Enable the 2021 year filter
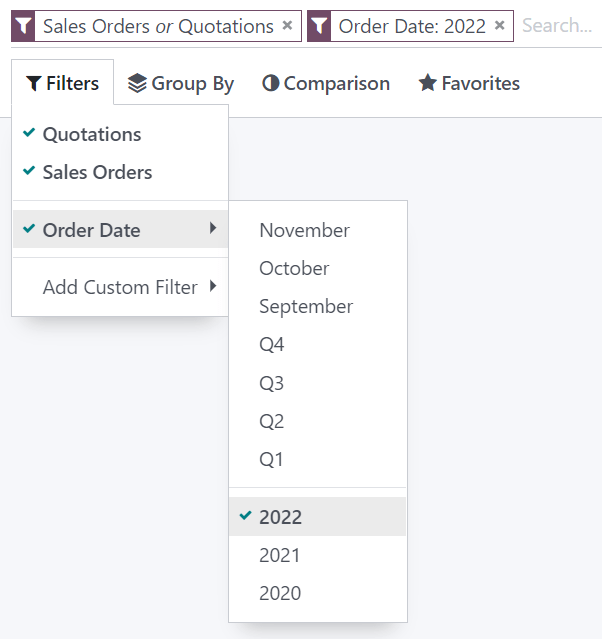This screenshot has width=602, height=639. (x=280, y=555)
